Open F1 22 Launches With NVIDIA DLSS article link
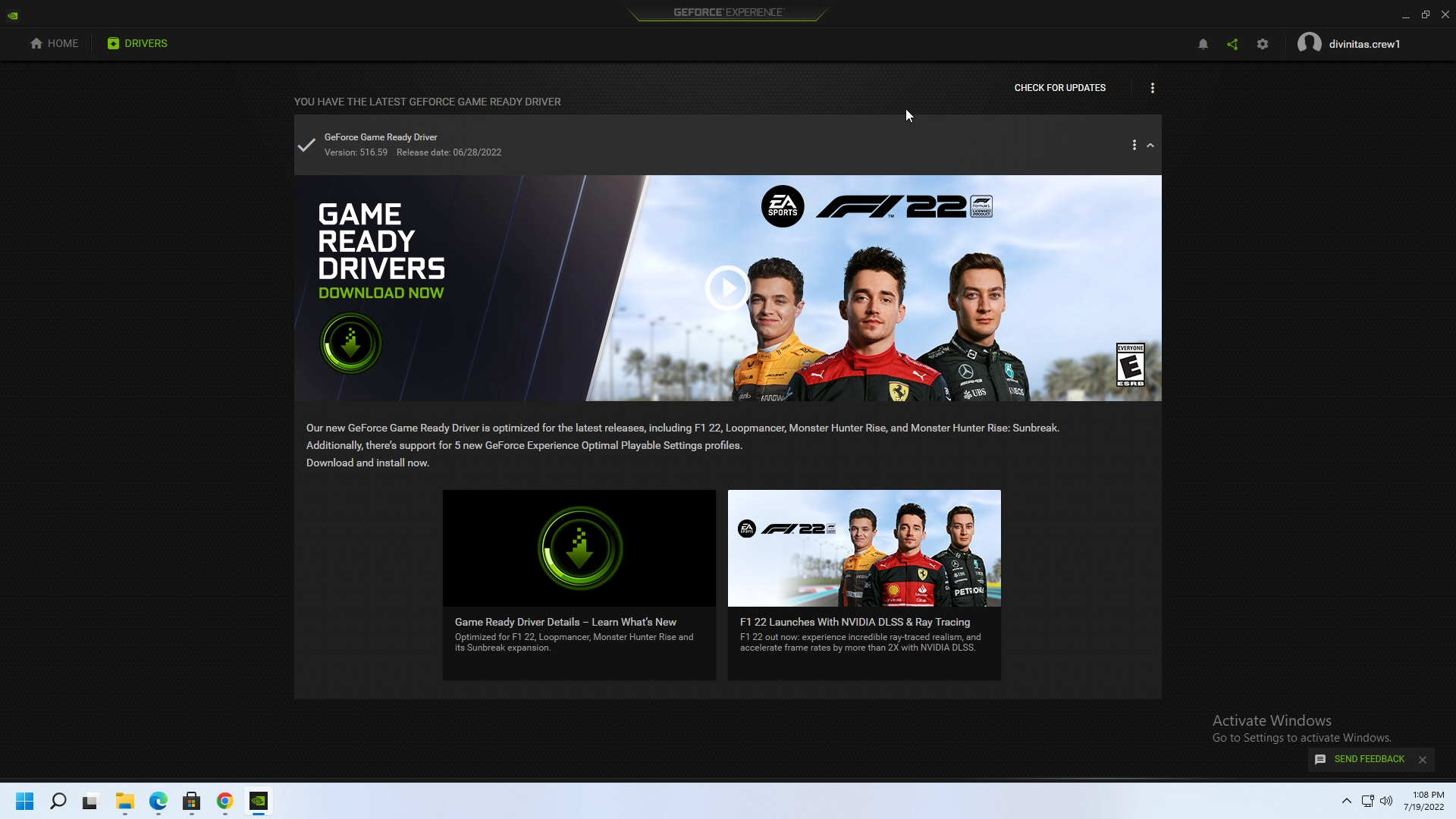Image resolution: width=1456 pixels, height=819 pixels. [855, 622]
